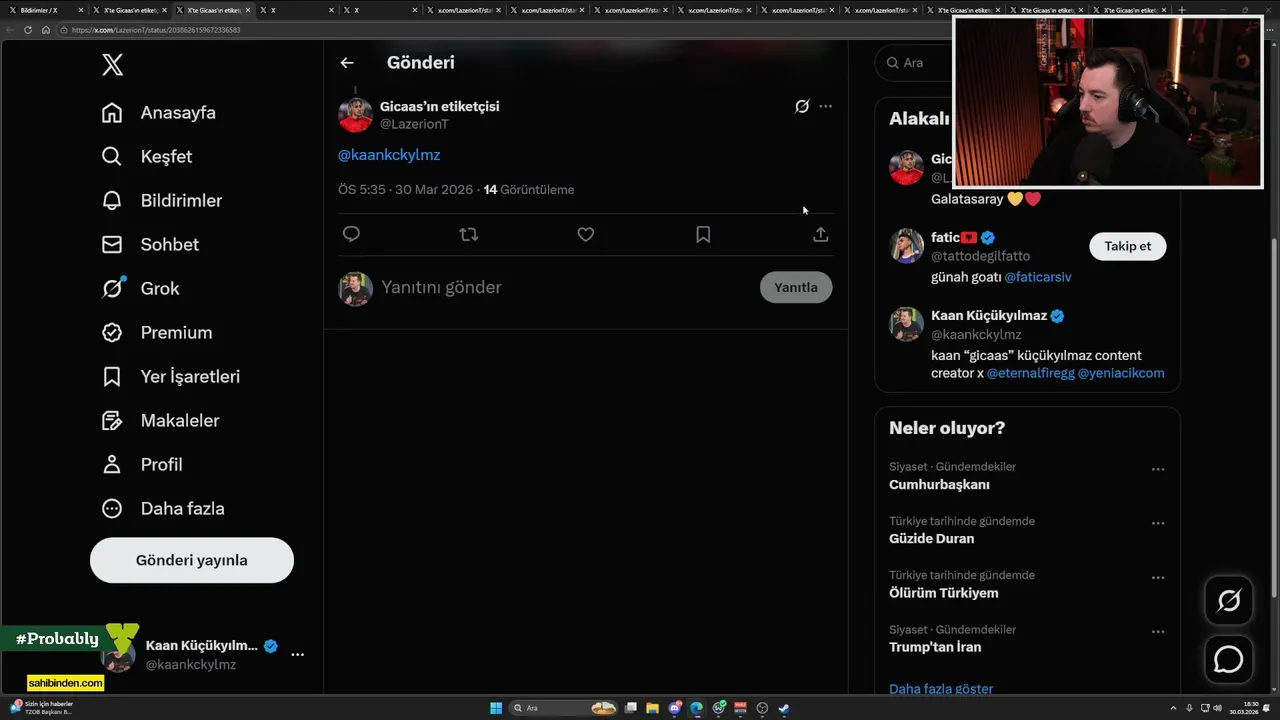Click browser reload button

(28, 30)
